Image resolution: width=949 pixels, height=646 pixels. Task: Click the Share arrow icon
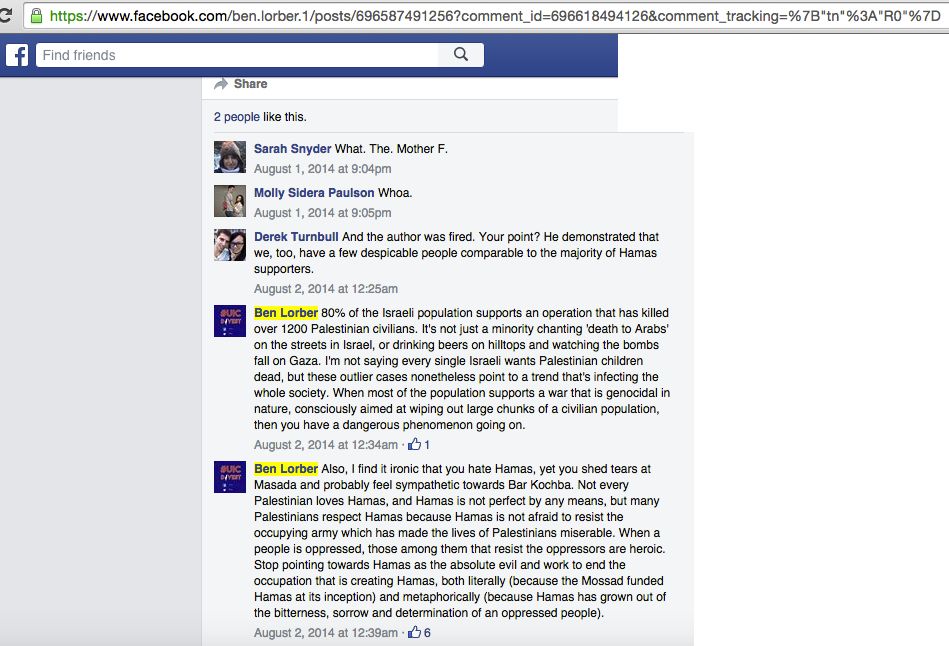[221, 84]
